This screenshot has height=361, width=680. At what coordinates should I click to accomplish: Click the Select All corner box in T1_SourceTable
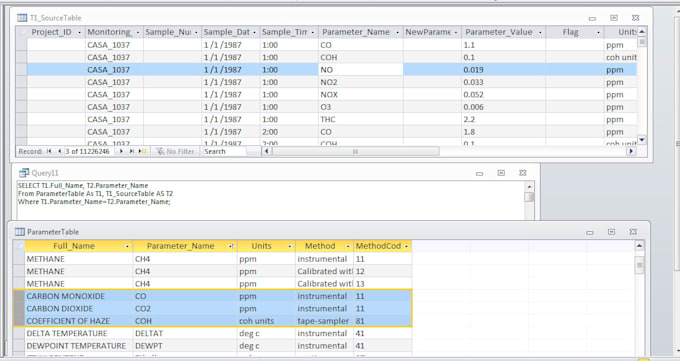21,32
